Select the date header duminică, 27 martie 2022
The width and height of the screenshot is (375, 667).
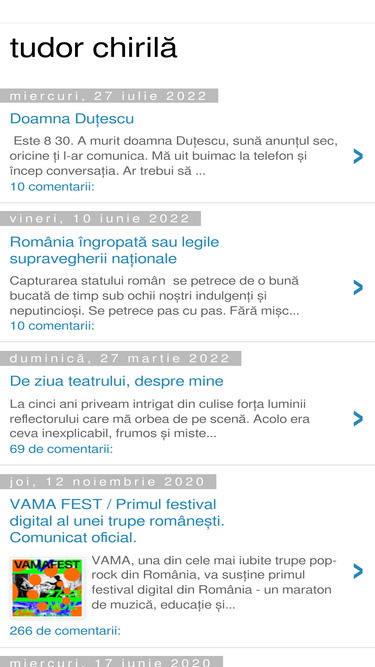pos(120,358)
